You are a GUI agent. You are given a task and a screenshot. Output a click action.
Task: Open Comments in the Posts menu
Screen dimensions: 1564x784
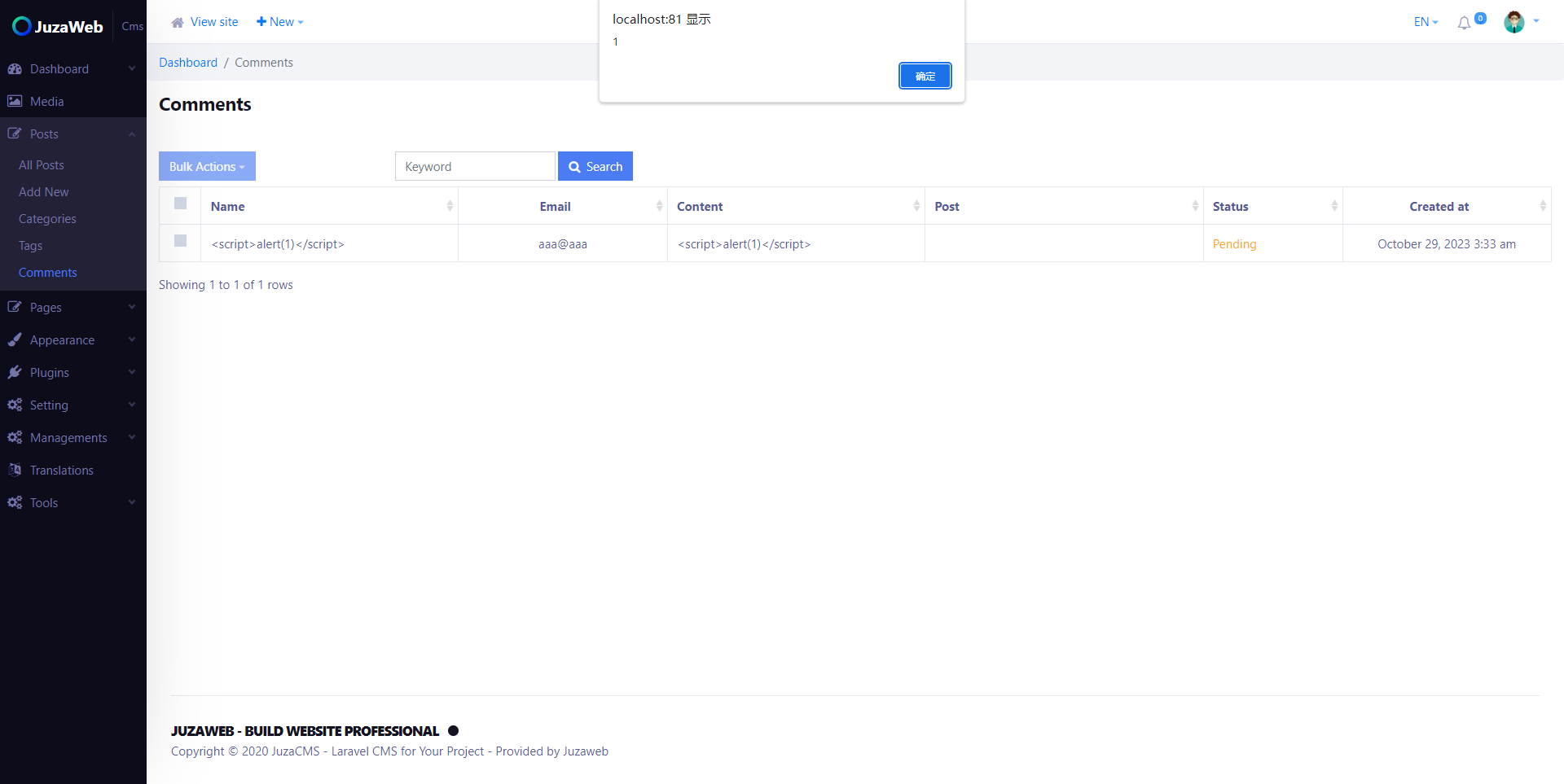pyautogui.click(x=47, y=272)
